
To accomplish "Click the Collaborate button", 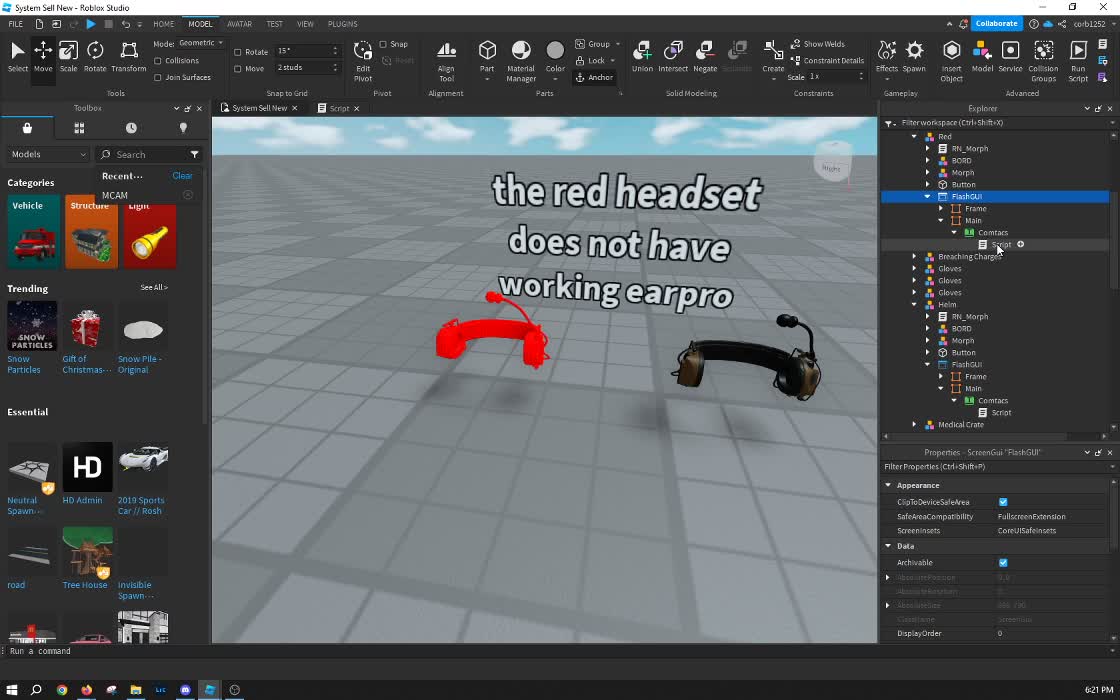I will [x=996, y=22].
